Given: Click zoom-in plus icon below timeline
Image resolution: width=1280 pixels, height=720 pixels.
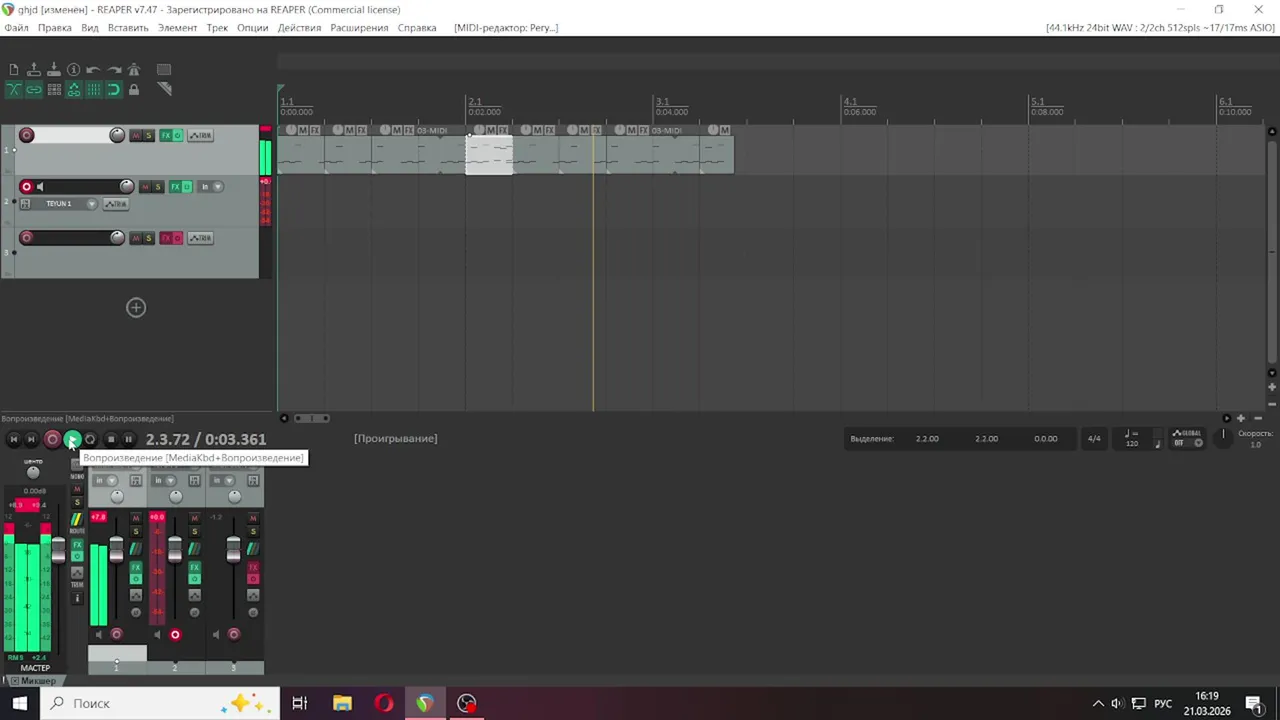Looking at the screenshot, I should [1241, 419].
